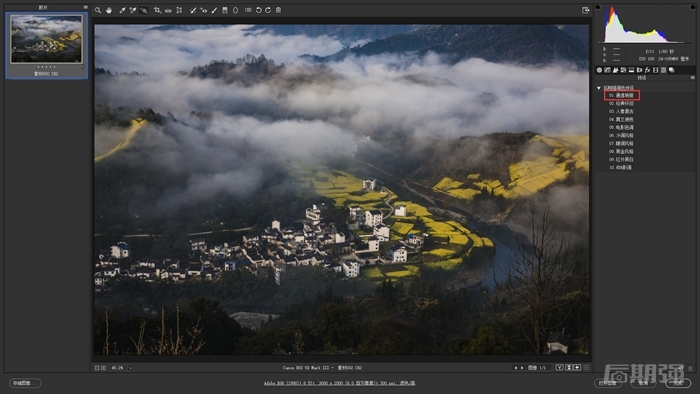This screenshot has height=394, width=700.
Task: Pick the Adjustment Brush tool
Action: (214, 10)
